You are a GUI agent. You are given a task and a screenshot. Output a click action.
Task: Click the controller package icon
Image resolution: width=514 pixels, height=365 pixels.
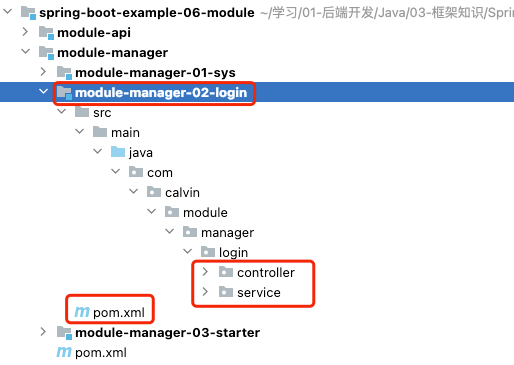pyautogui.click(x=226, y=272)
